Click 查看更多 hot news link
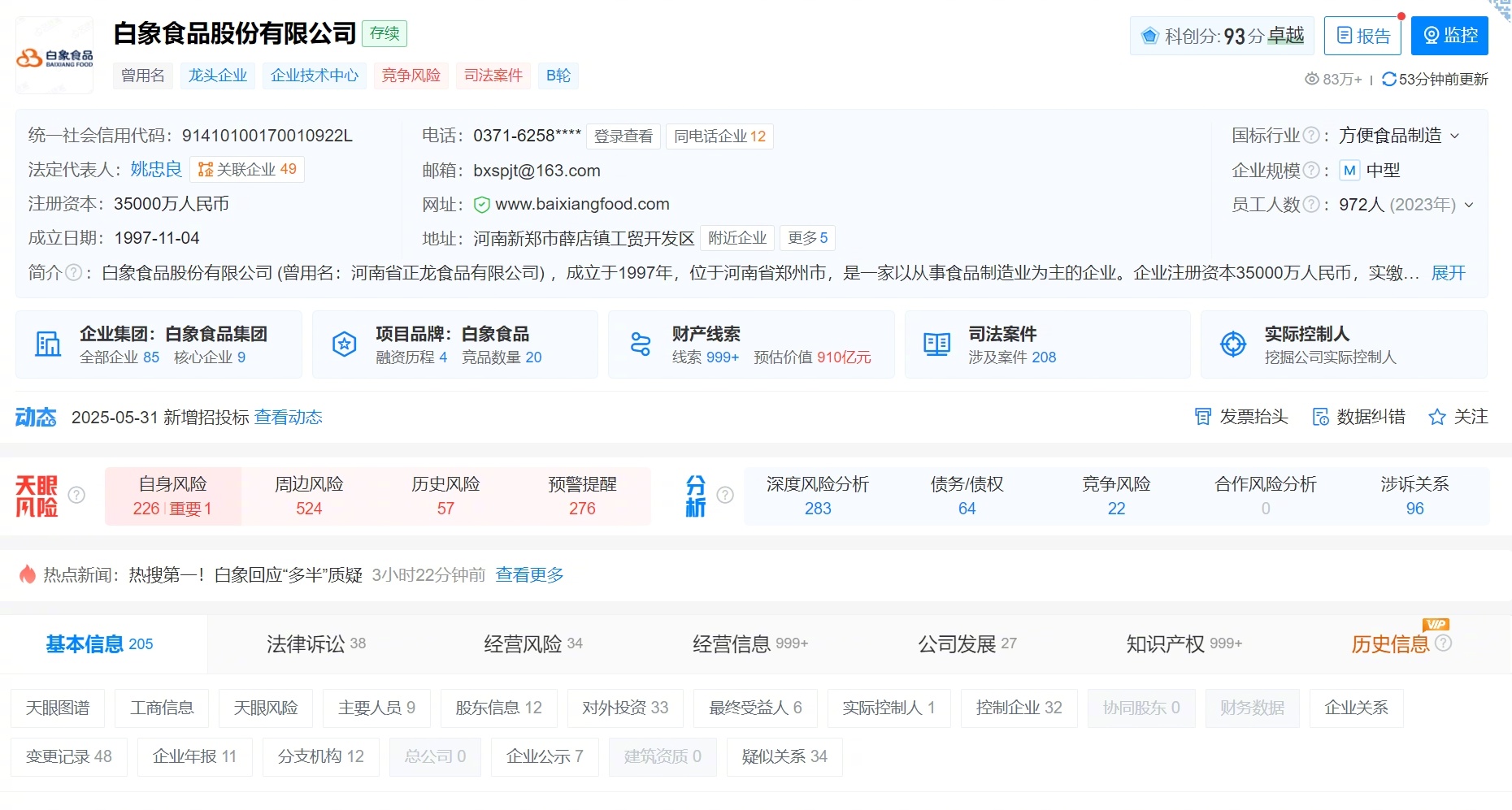 point(529,574)
